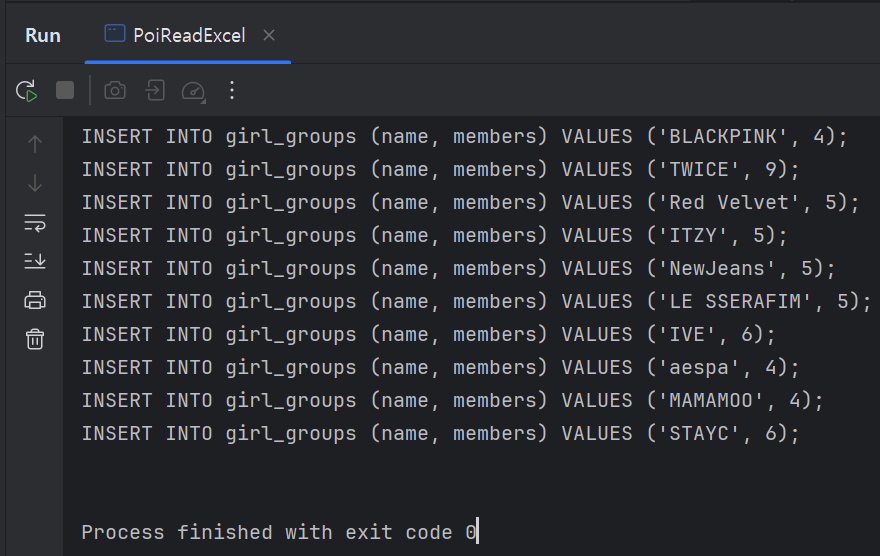Click the line containing 'BLACKPINK'

point(465,136)
